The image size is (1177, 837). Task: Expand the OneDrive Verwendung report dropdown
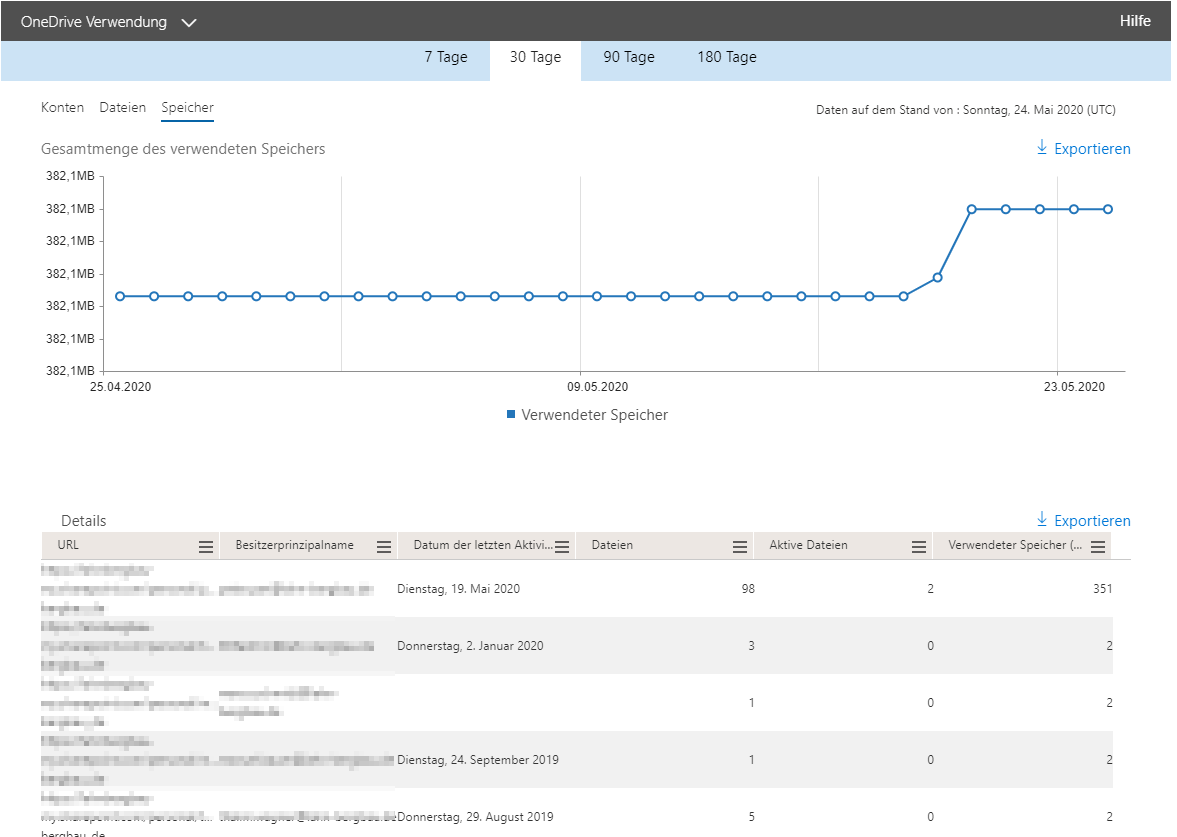[189, 22]
